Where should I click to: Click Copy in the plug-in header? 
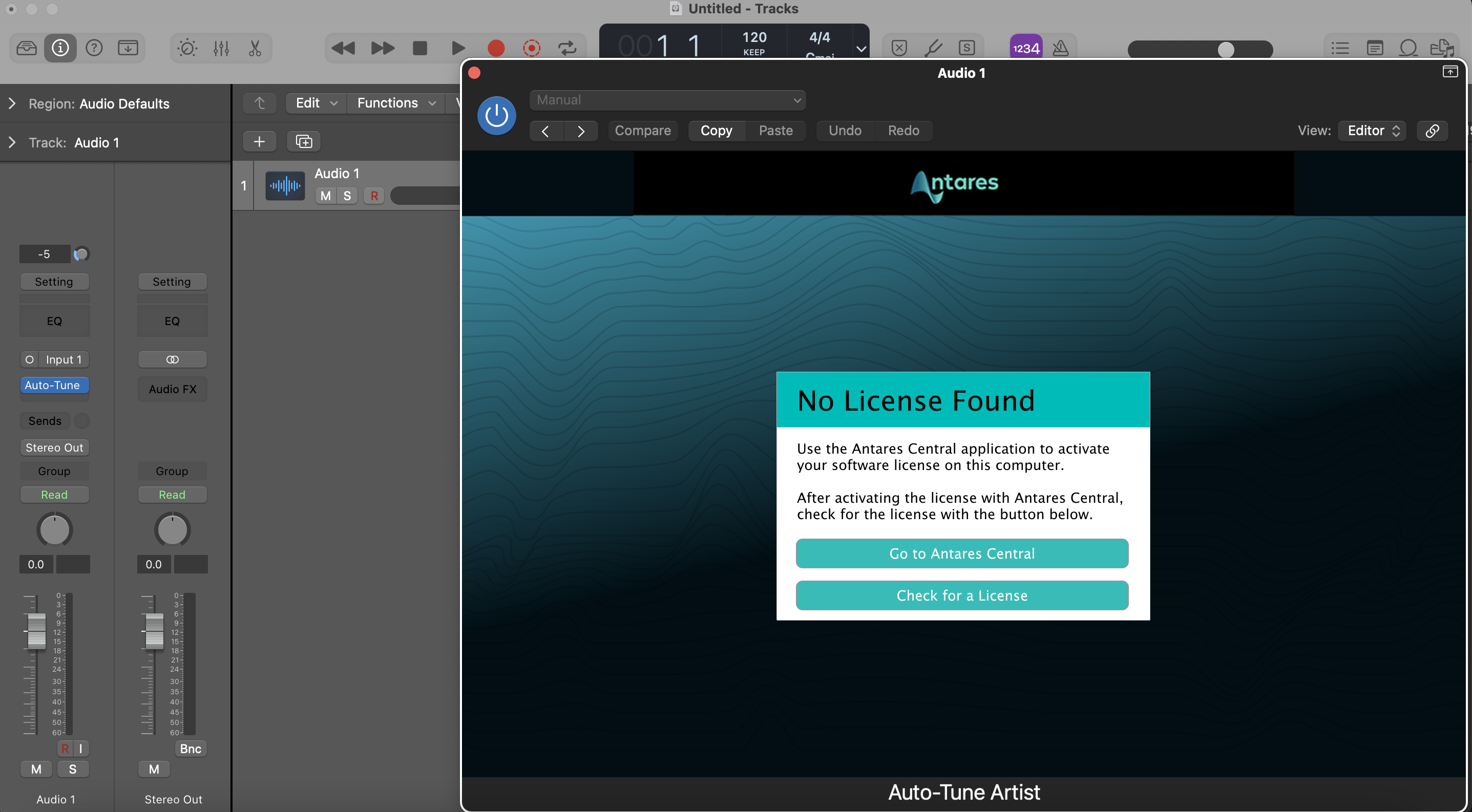tap(717, 131)
